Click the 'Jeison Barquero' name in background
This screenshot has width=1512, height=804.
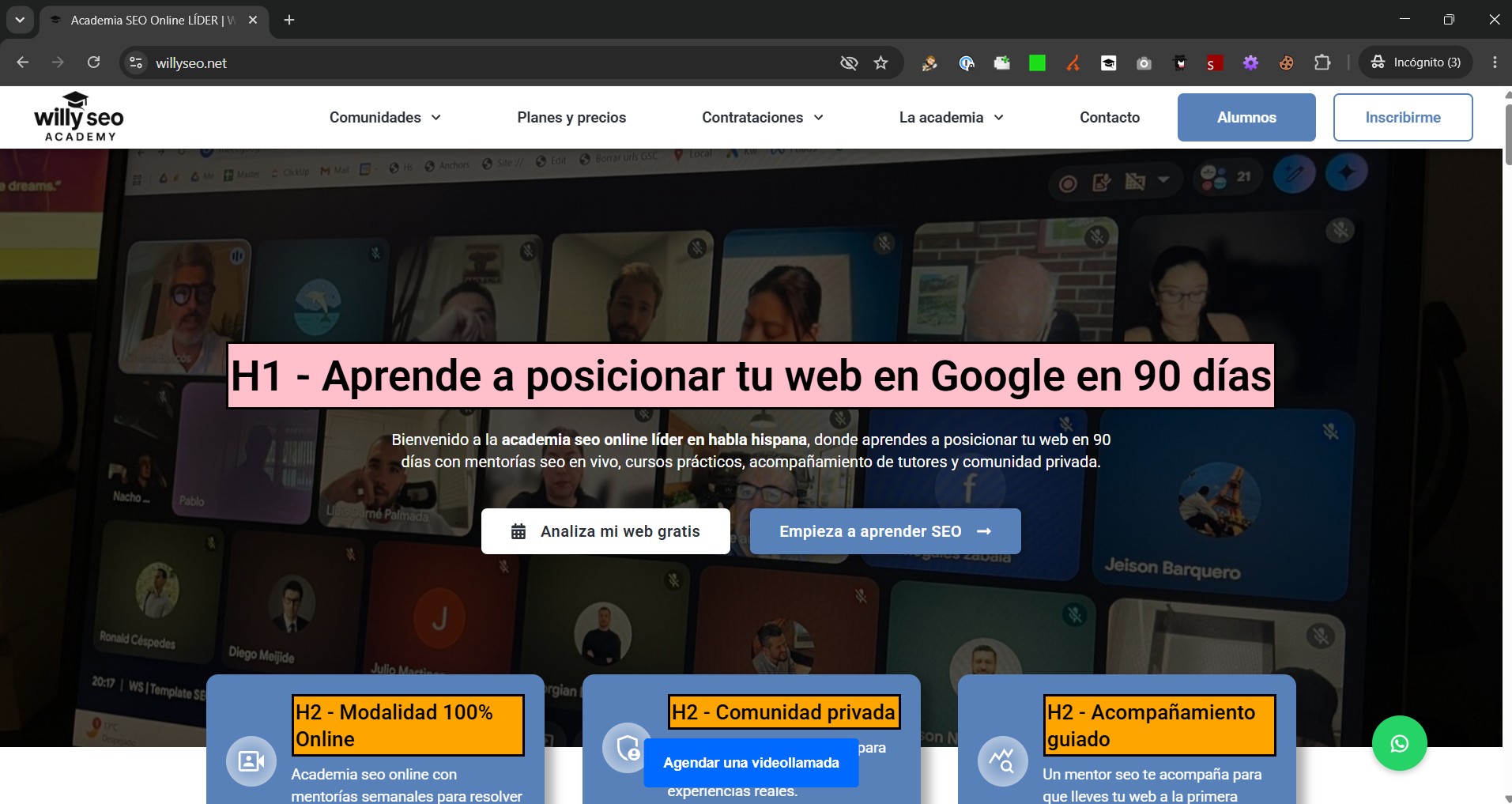[x=1172, y=568]
